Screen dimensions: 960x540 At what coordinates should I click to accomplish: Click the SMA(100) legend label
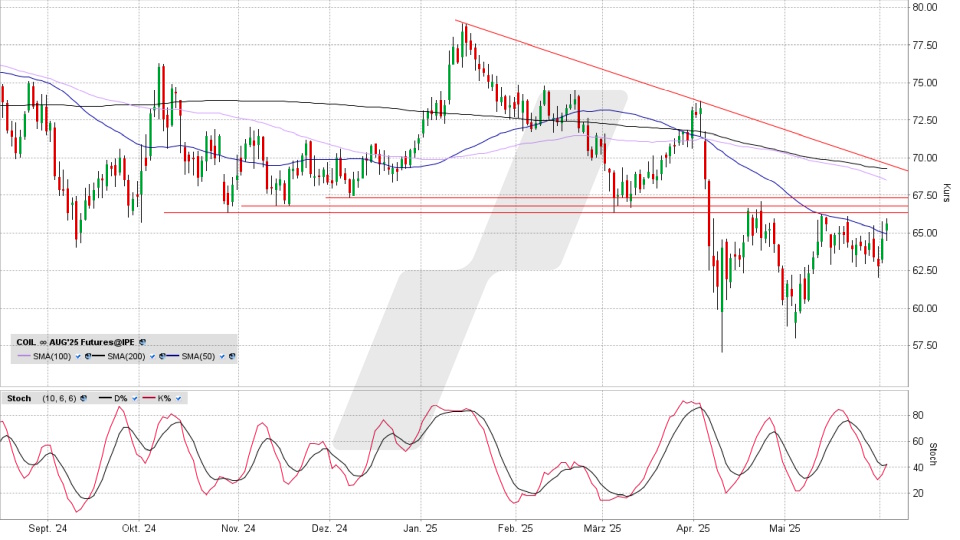coord(52,356)
